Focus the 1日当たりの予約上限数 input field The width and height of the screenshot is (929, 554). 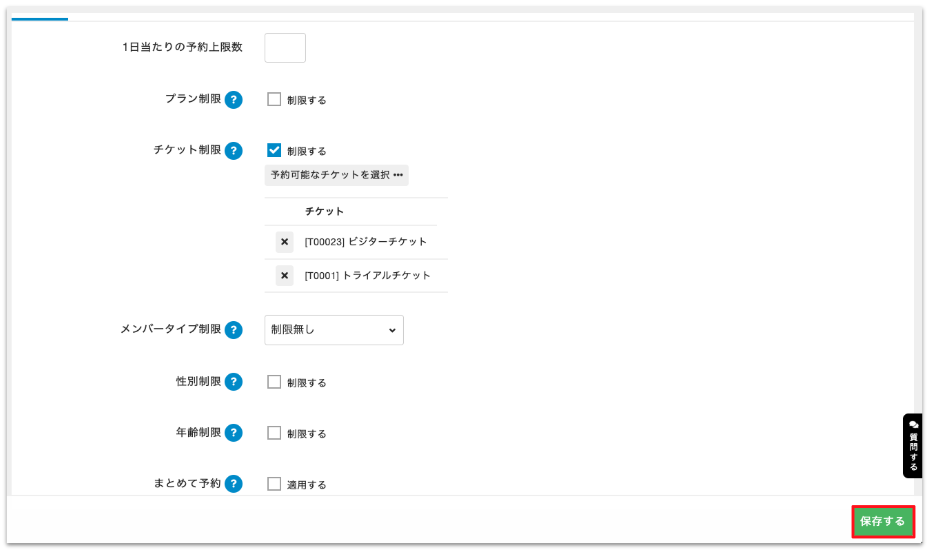coord(285,48)
